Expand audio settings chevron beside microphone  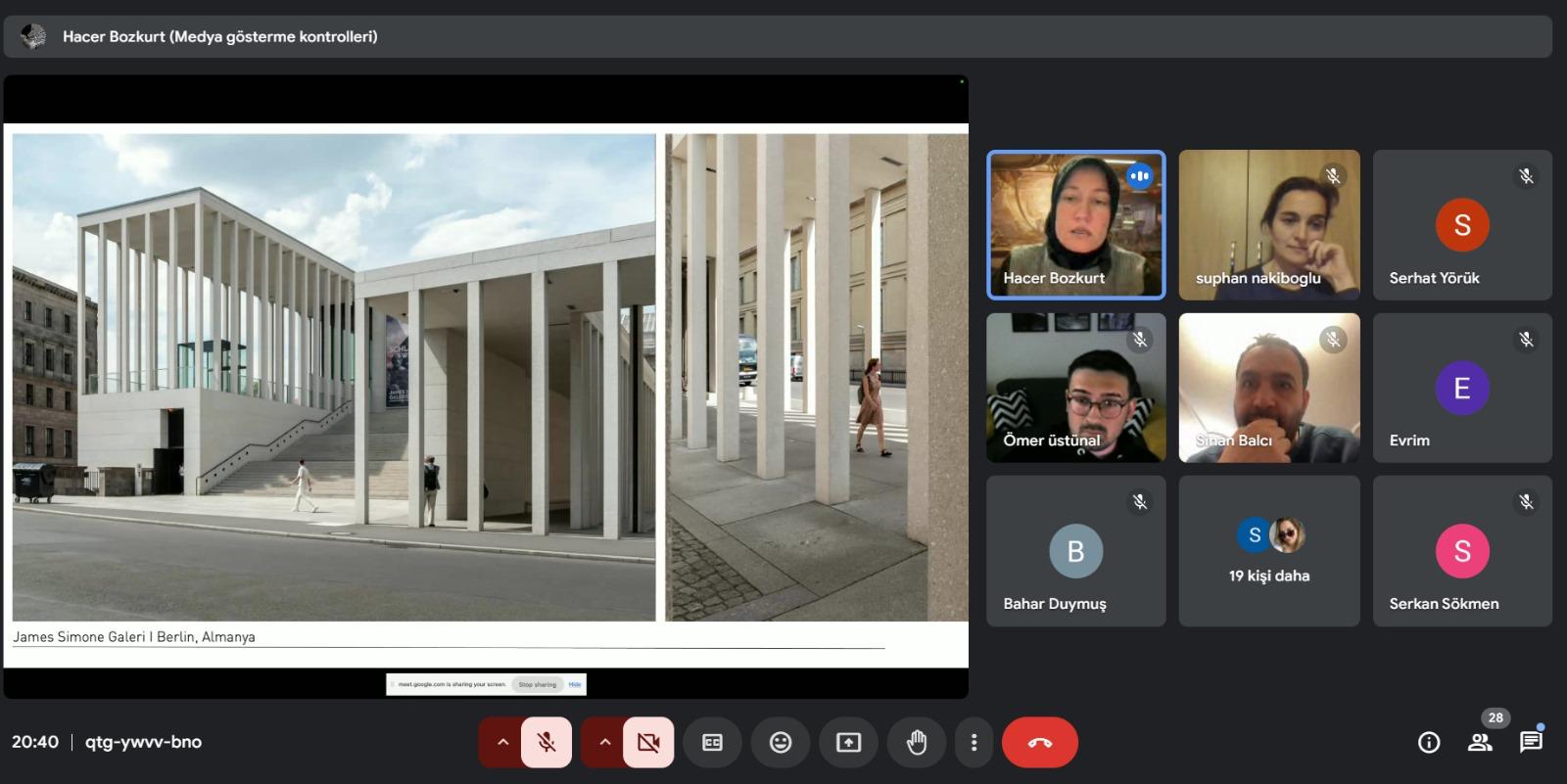502,742
